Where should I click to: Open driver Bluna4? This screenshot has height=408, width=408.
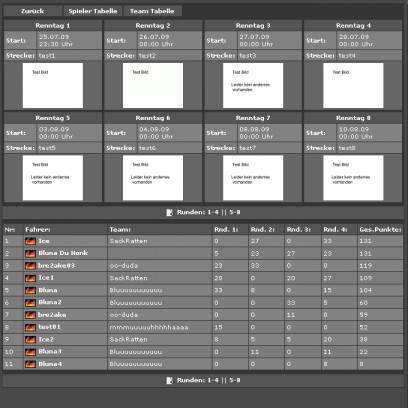[x=50, y=364]
